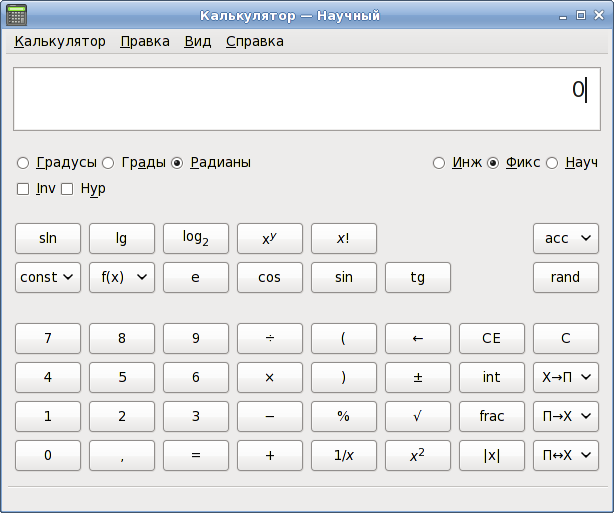614x513 pixels.
Task: Maximize the calculator window
Action: 581,15
